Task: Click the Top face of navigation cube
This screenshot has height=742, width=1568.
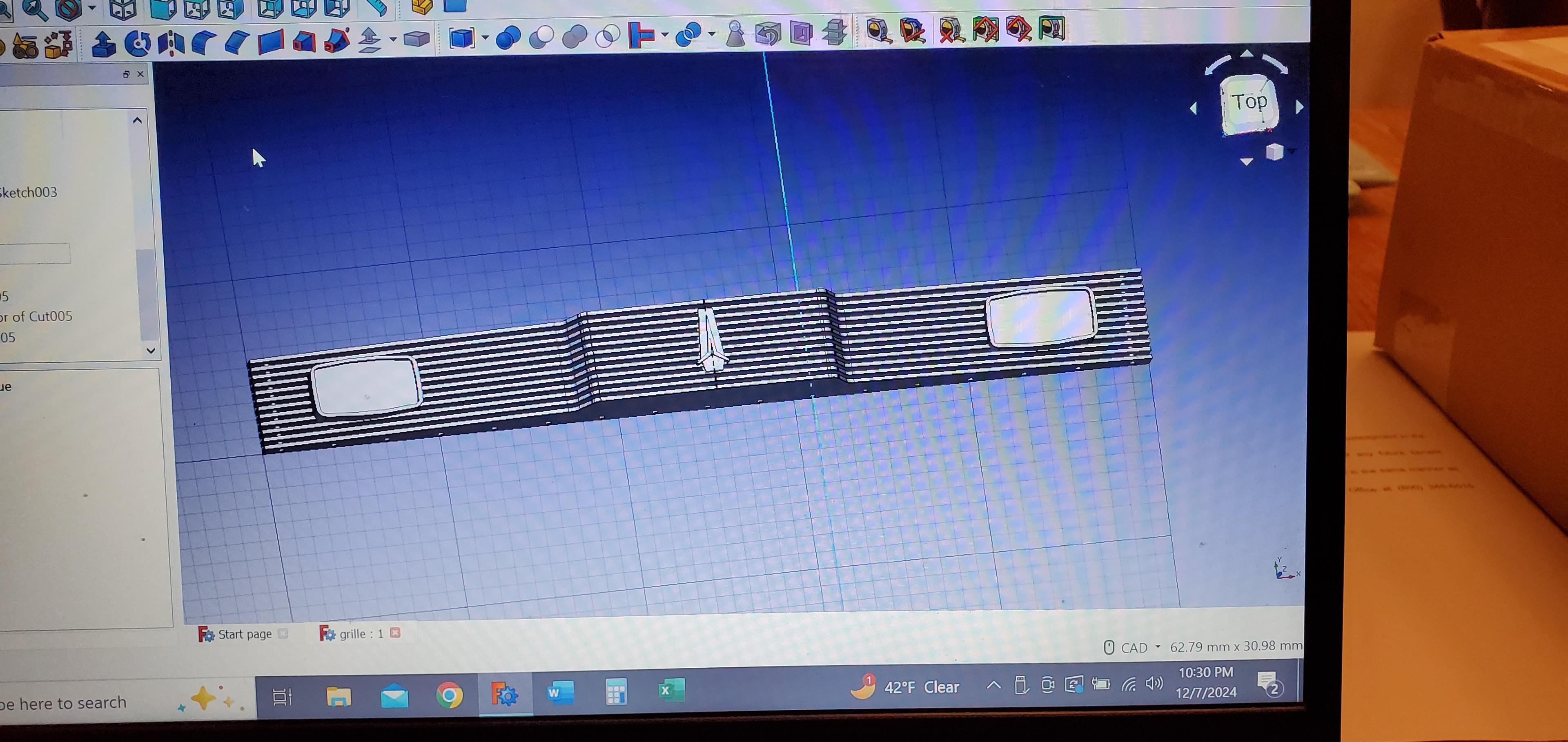Action: coord(1249,103)
